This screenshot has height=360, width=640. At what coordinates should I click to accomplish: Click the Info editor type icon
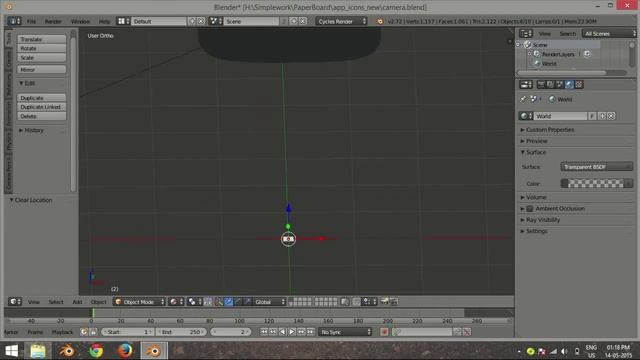coord(14,21)
